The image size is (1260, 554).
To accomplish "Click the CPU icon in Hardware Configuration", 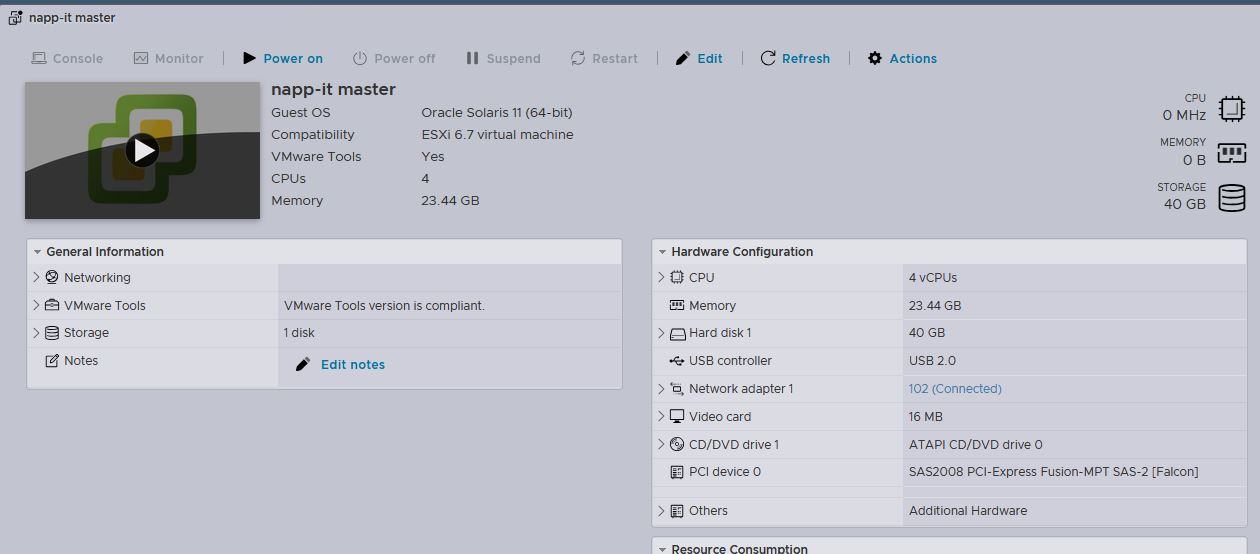I will (x=677, y=277).
